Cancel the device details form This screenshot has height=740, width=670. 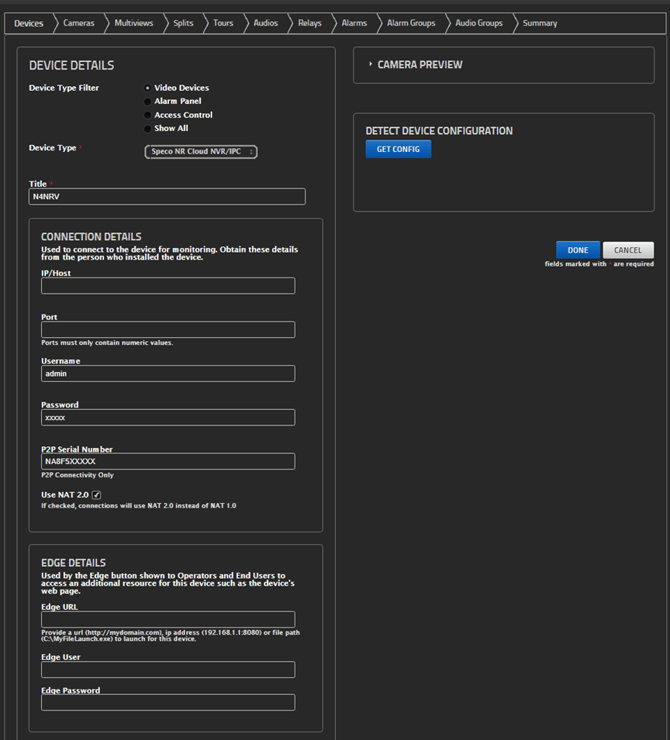point(628,250)
